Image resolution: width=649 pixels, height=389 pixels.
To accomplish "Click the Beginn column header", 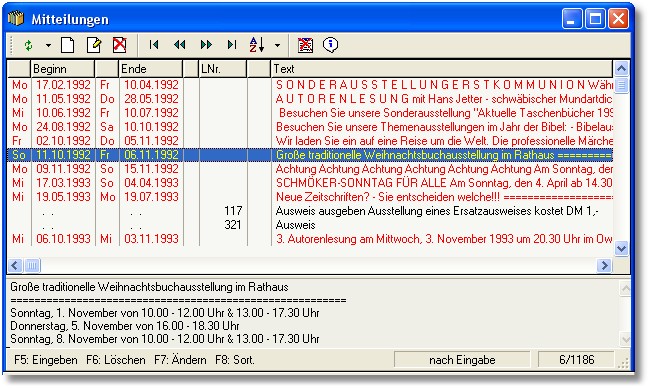I will point(62,69).
